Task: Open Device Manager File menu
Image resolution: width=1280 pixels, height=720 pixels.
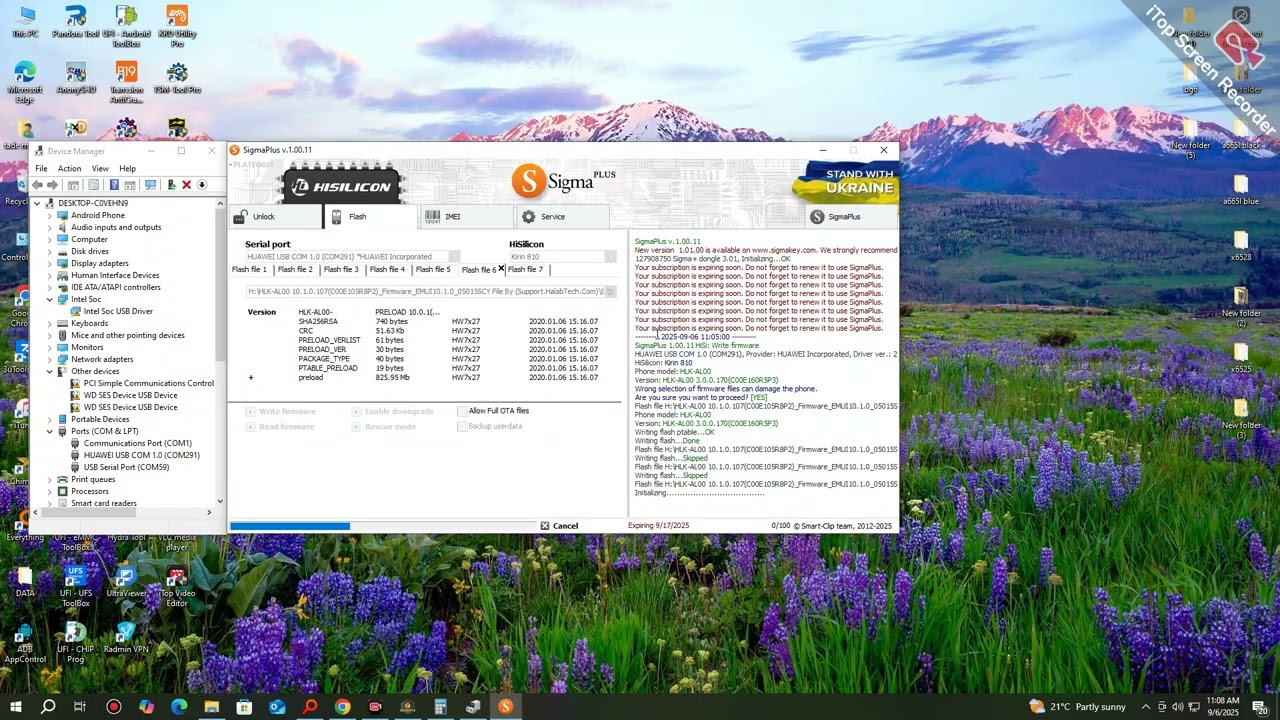Action: [x=41, y=168]
